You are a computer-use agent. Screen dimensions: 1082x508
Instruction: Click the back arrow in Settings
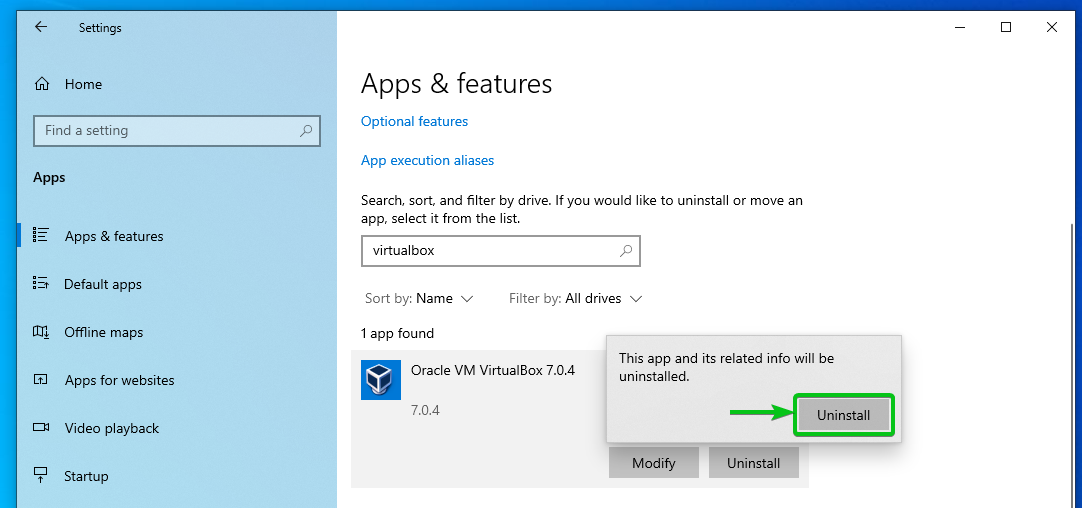click(41, 27)
